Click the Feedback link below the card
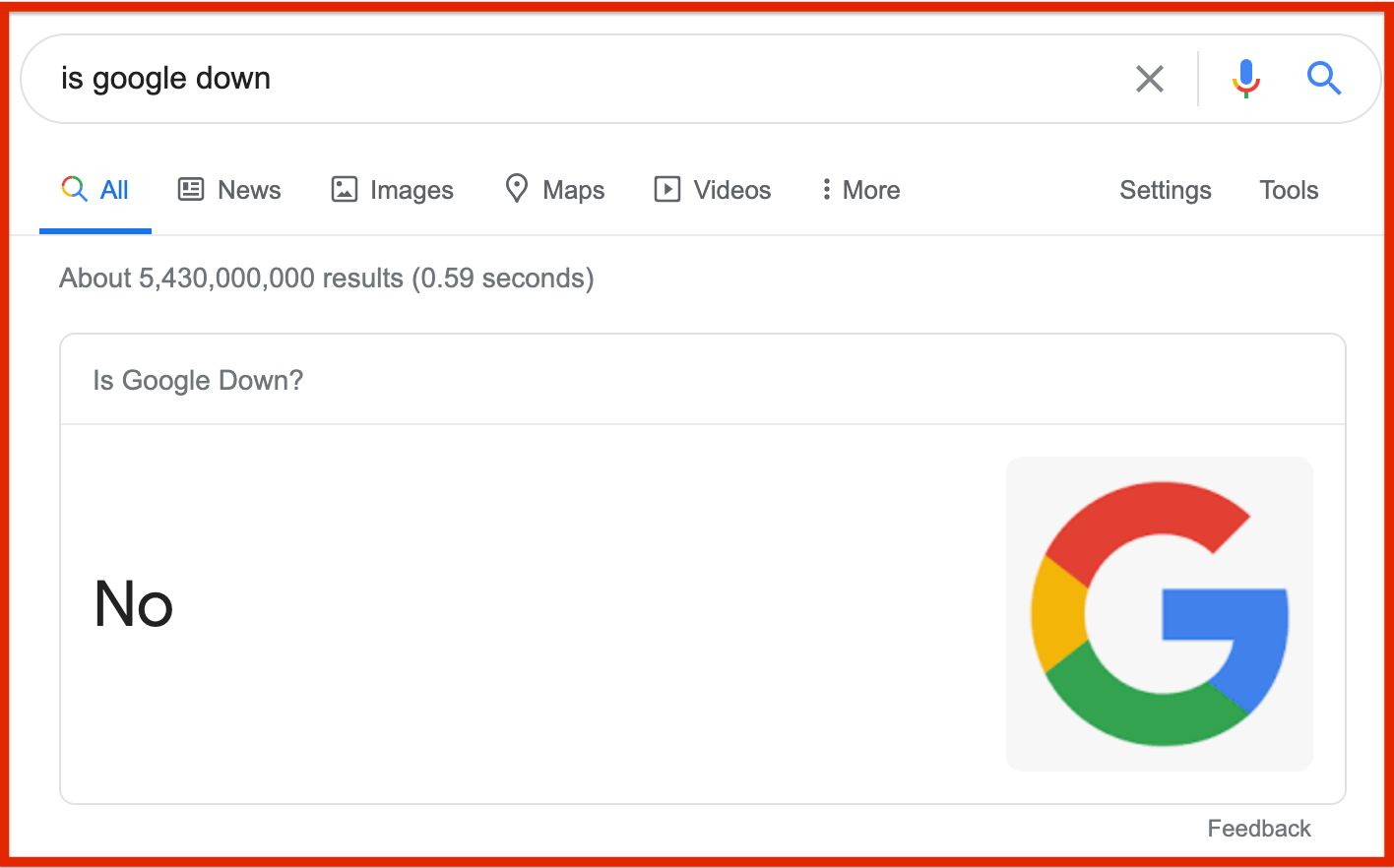This screenshot has height=868, width=1394. click(1259, 829)
